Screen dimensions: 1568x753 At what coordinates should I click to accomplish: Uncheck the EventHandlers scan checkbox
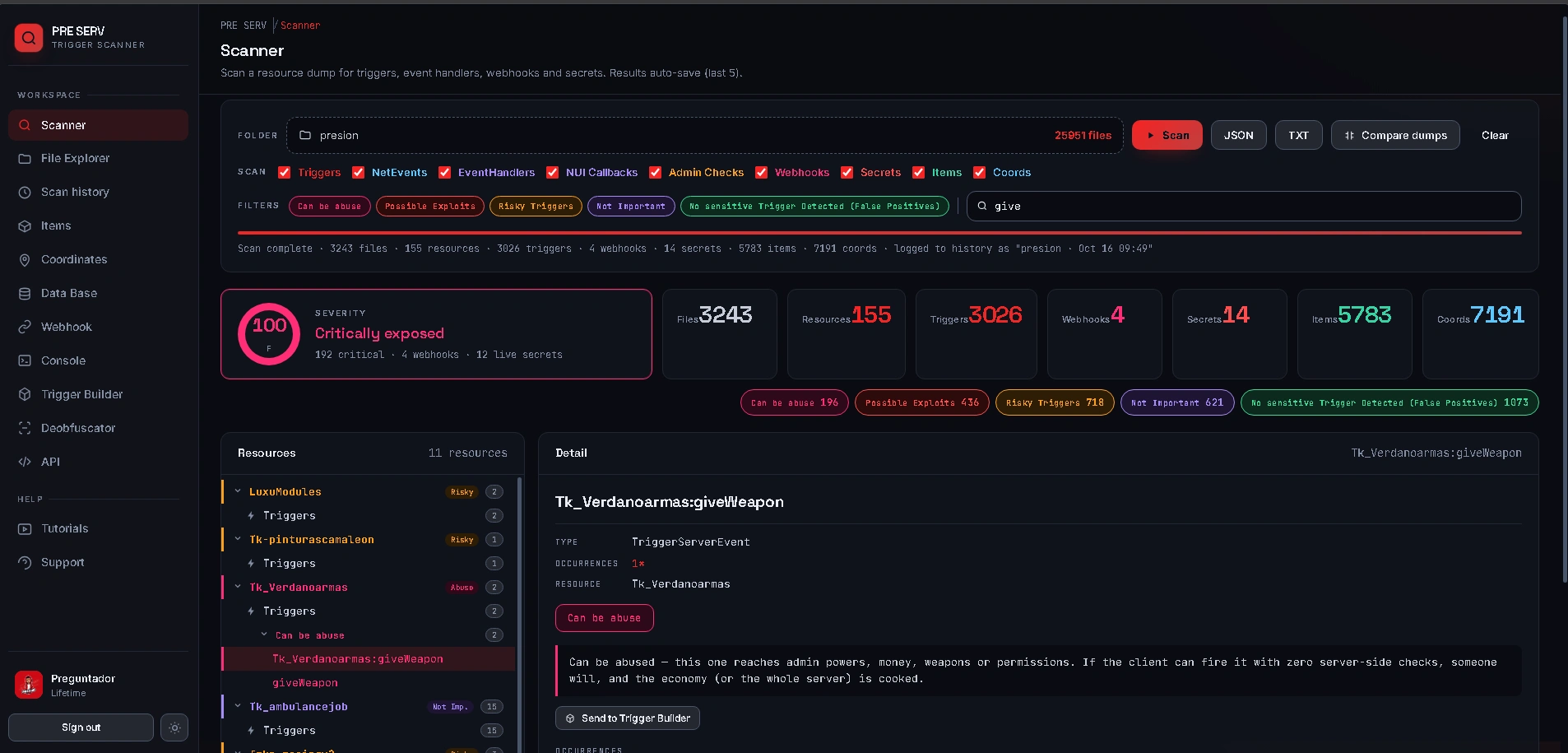(x=444, y=172)
